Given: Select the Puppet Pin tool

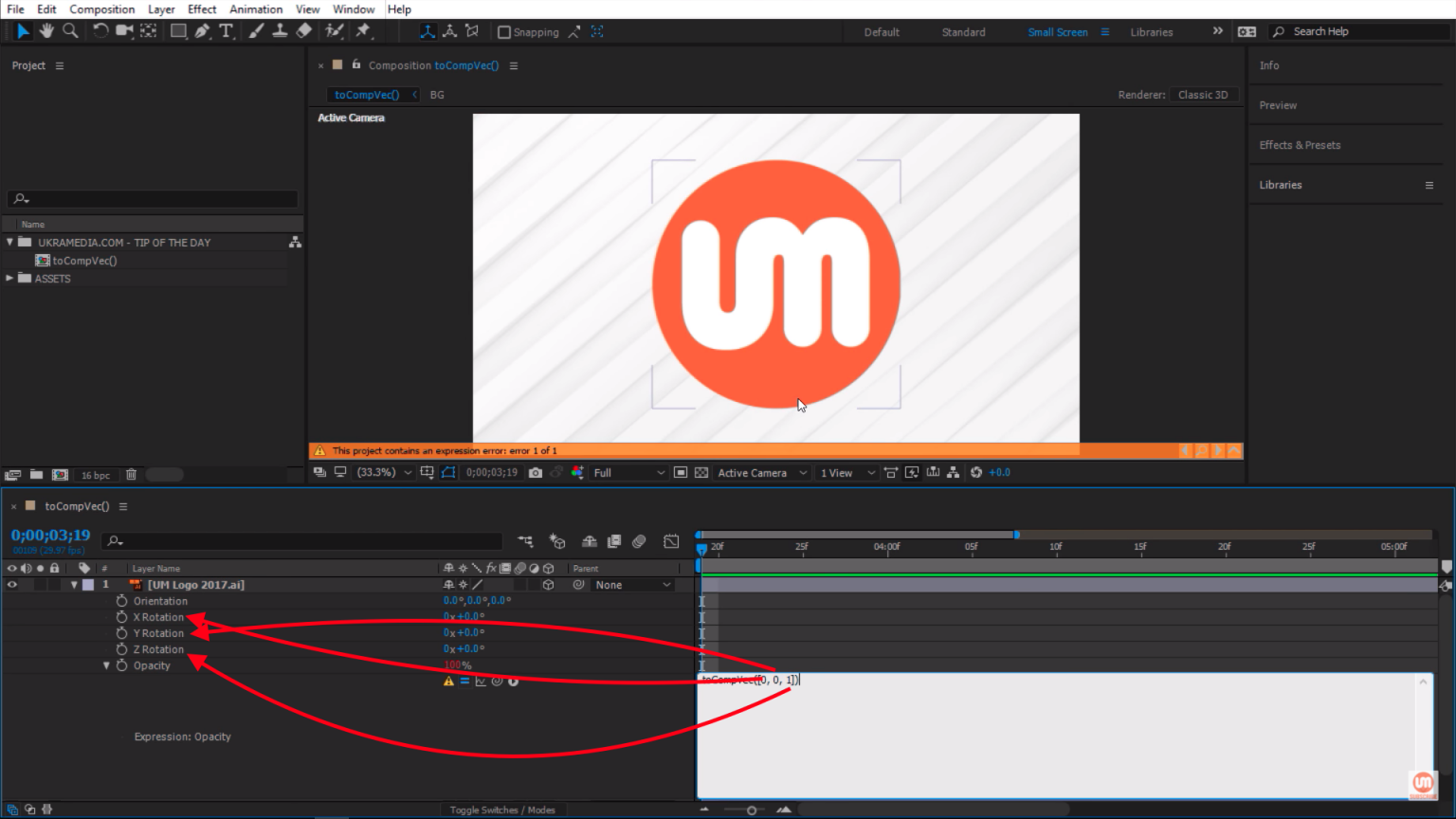Looking at the screenshot, I should coord(363,31).
